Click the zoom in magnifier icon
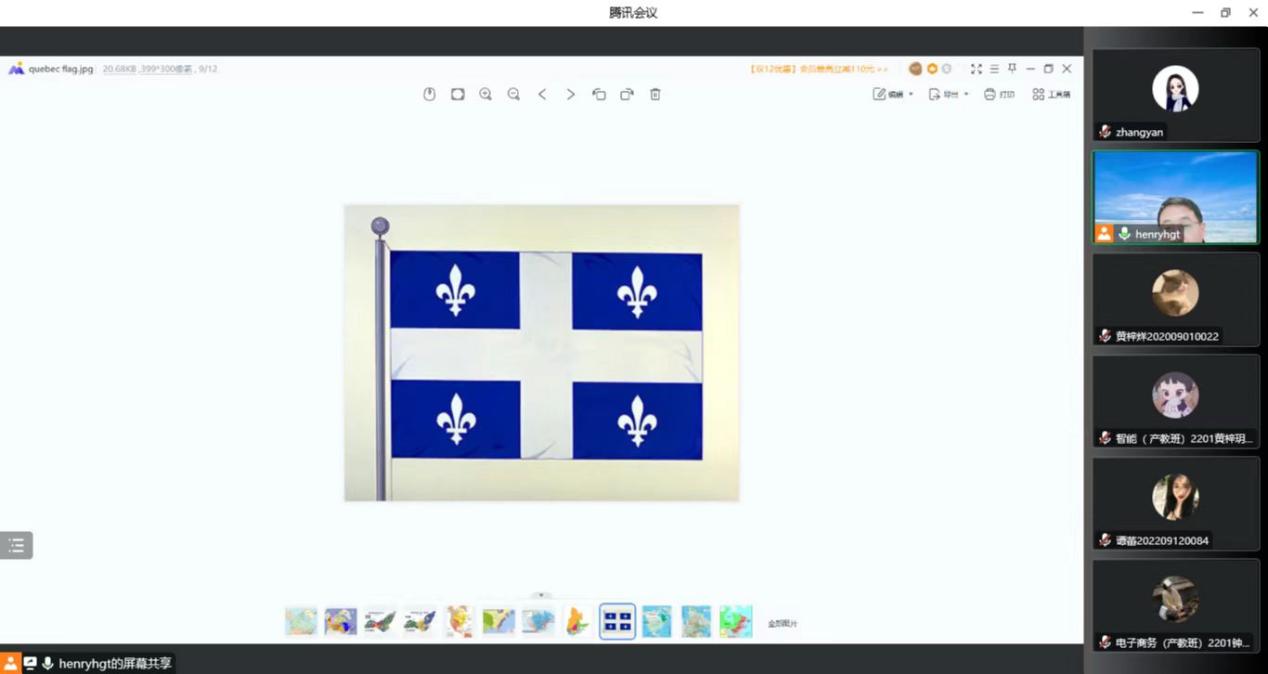 485,94
